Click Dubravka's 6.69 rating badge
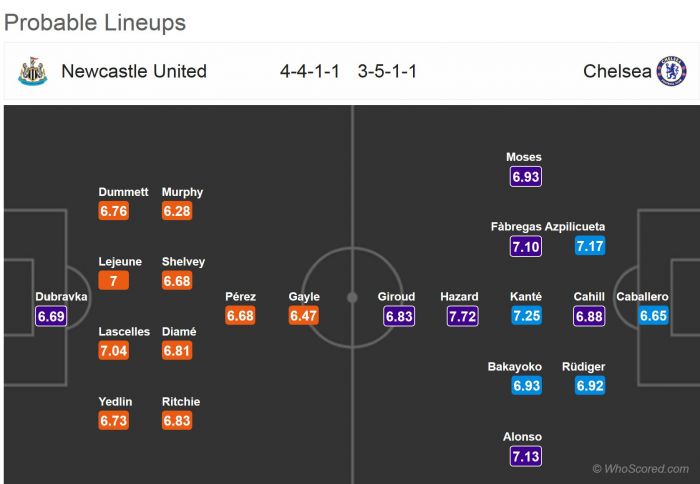 pyautogui.click(x=51, y=316)
